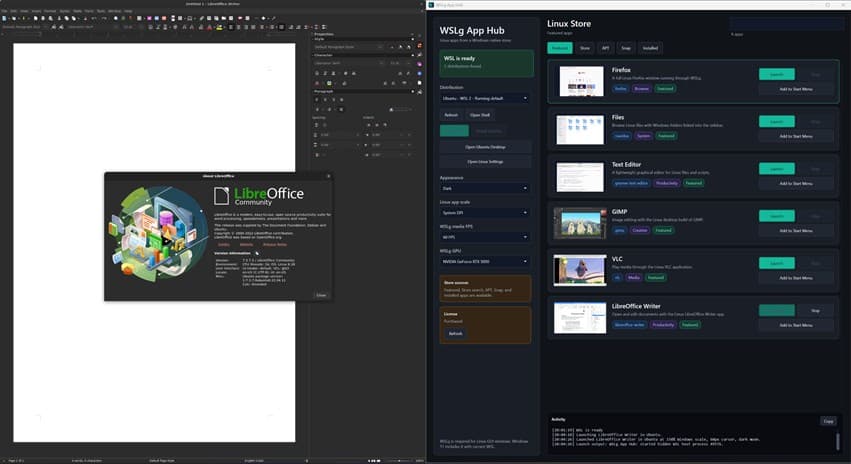The width and height of the screenshot is (851, 464).
Task: Switch to the Snap tab in Linux Store
Action: (626, 48)
